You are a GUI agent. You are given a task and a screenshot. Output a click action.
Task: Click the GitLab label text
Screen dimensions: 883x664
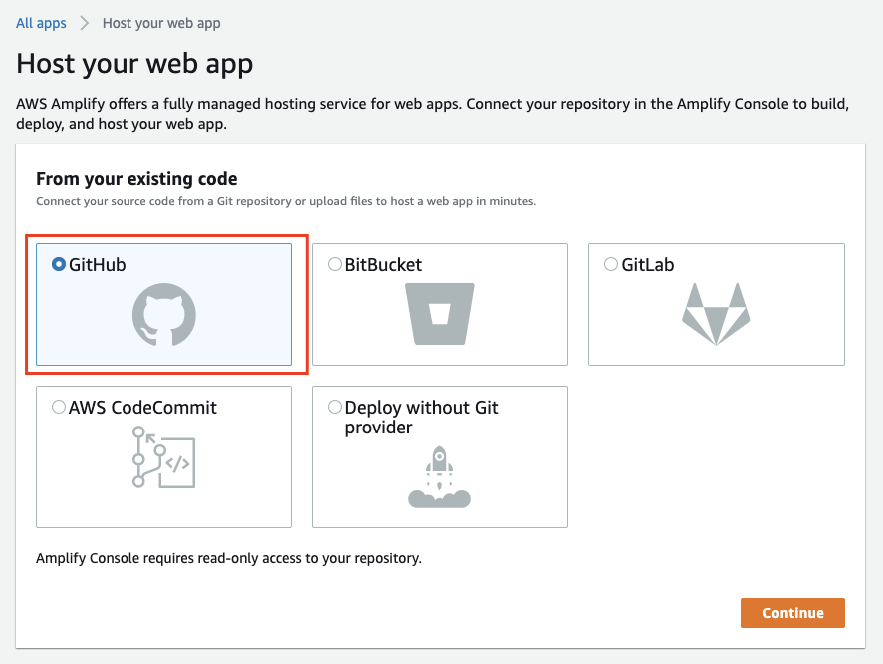click(x=648, y=265)
